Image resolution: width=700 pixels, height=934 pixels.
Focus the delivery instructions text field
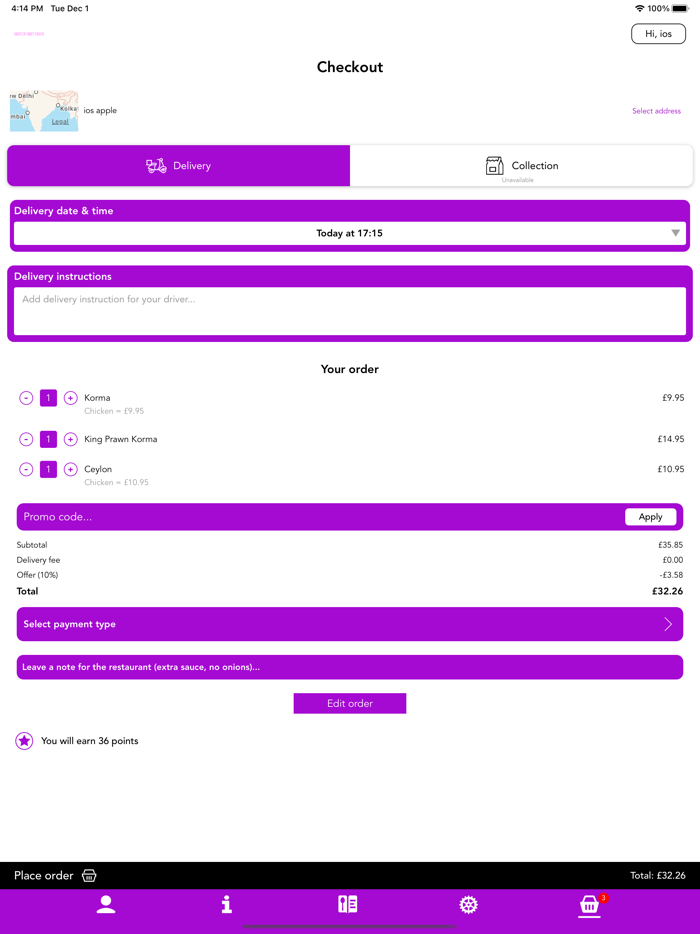pyautogui.click(x=350, y=310)
